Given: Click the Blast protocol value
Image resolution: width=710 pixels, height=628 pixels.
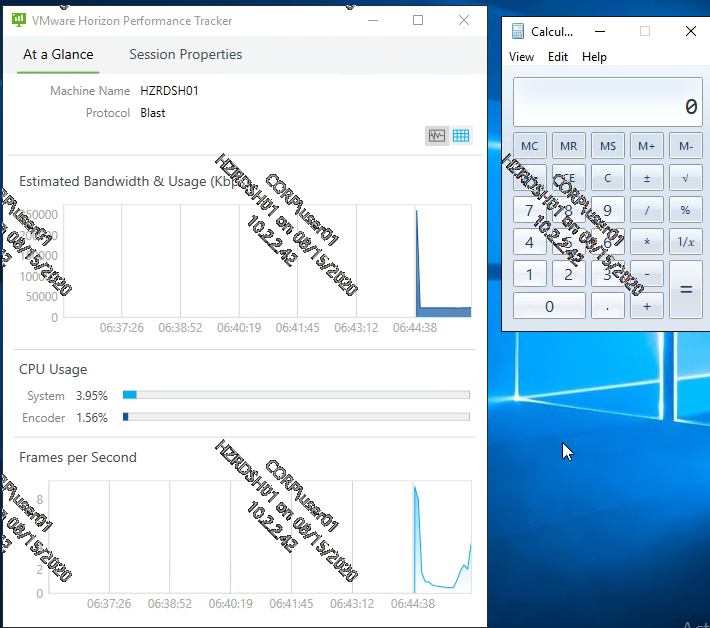Looking at the screenshot, I should 153,113.
